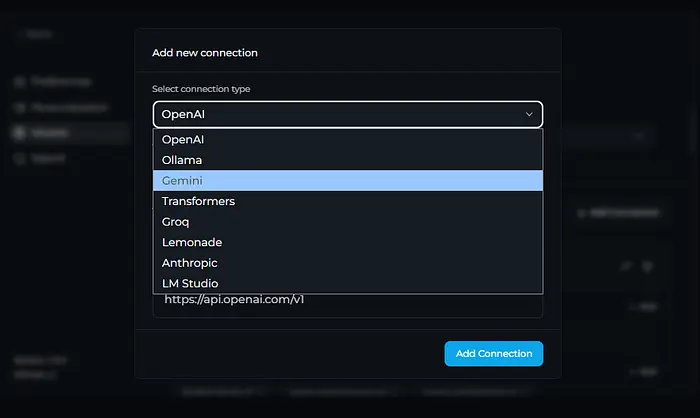This screenshot has height=418, width=700.
Task: Click the blue Add Connection button
Action: (494, 354)
